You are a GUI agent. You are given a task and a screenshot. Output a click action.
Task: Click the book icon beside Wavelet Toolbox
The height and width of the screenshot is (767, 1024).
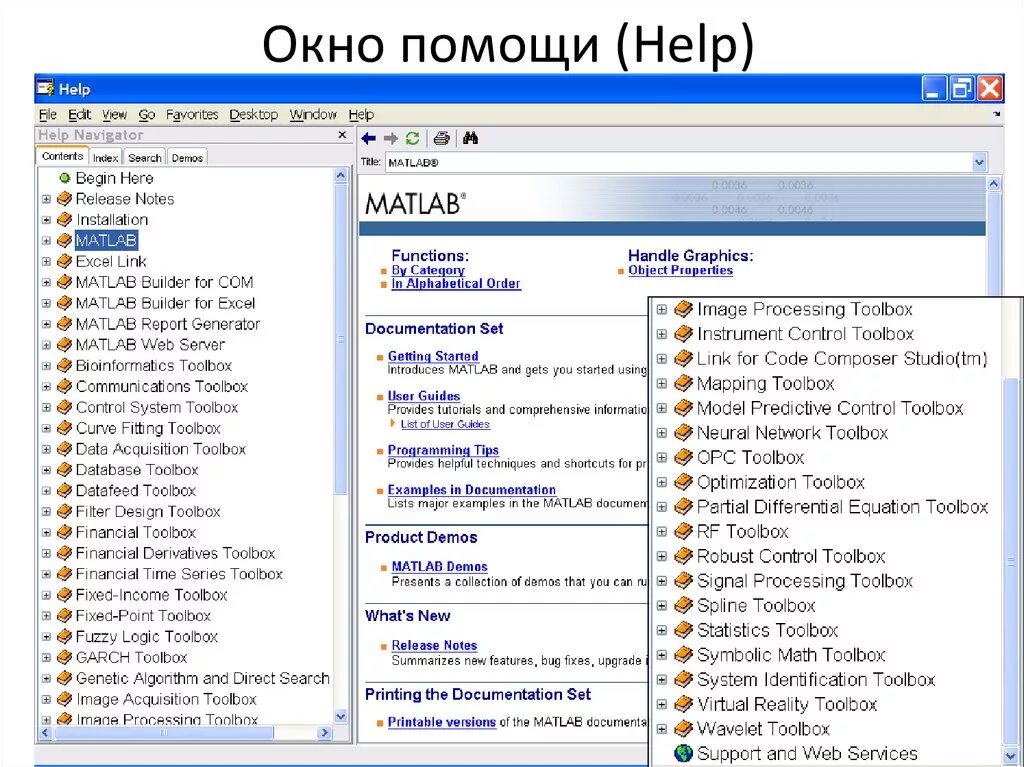[683, 728]
